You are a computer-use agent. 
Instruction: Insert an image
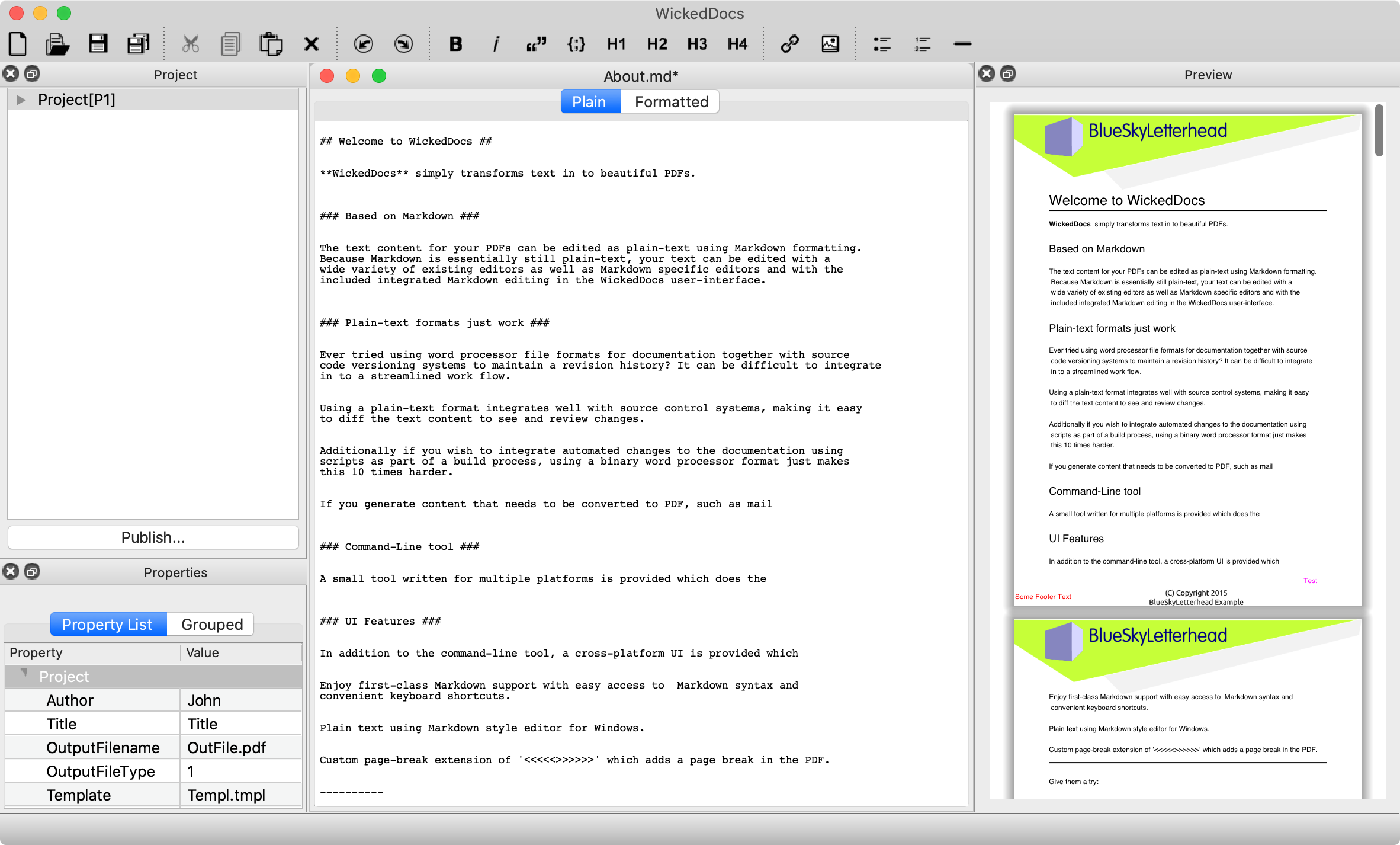click(830, 44)
